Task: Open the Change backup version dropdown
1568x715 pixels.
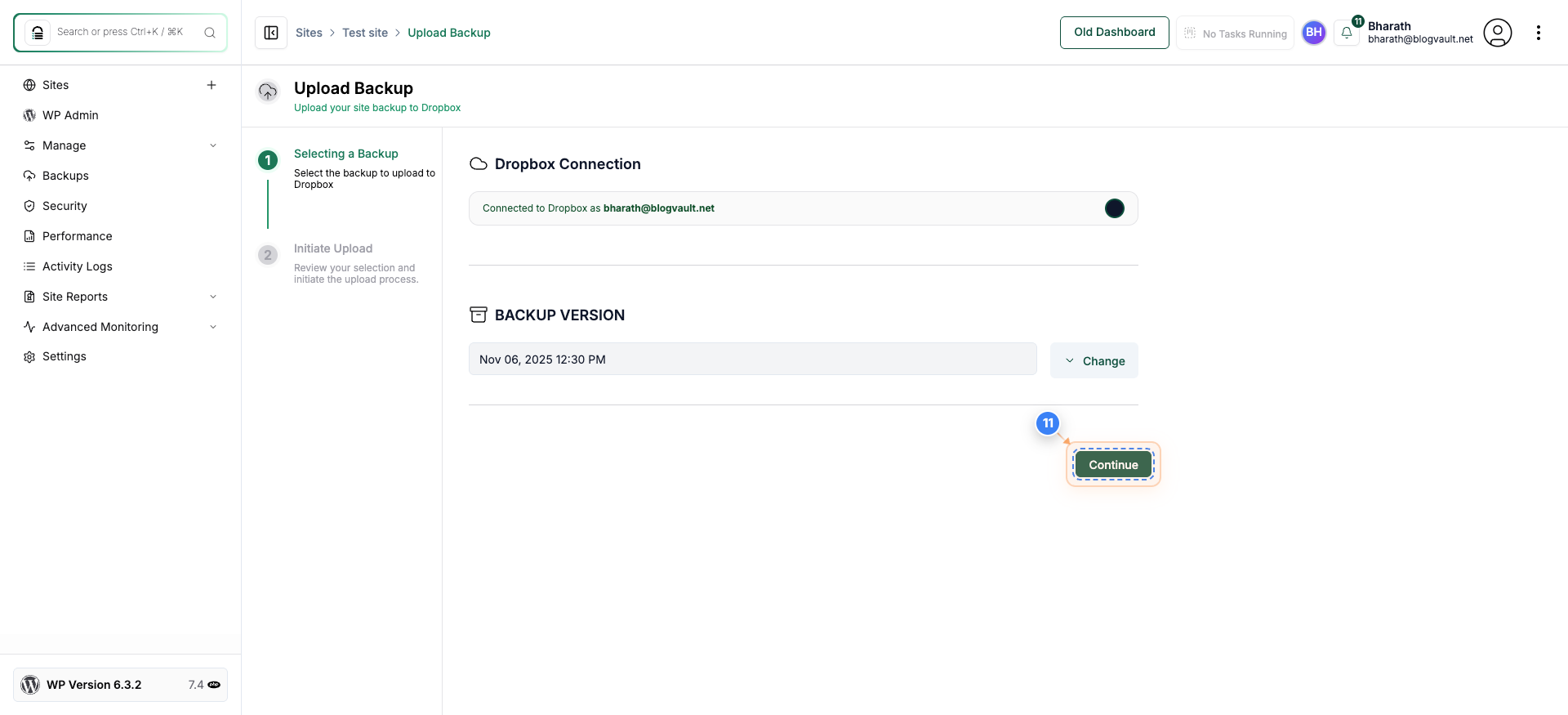Action: click(x=1094, y=360)
